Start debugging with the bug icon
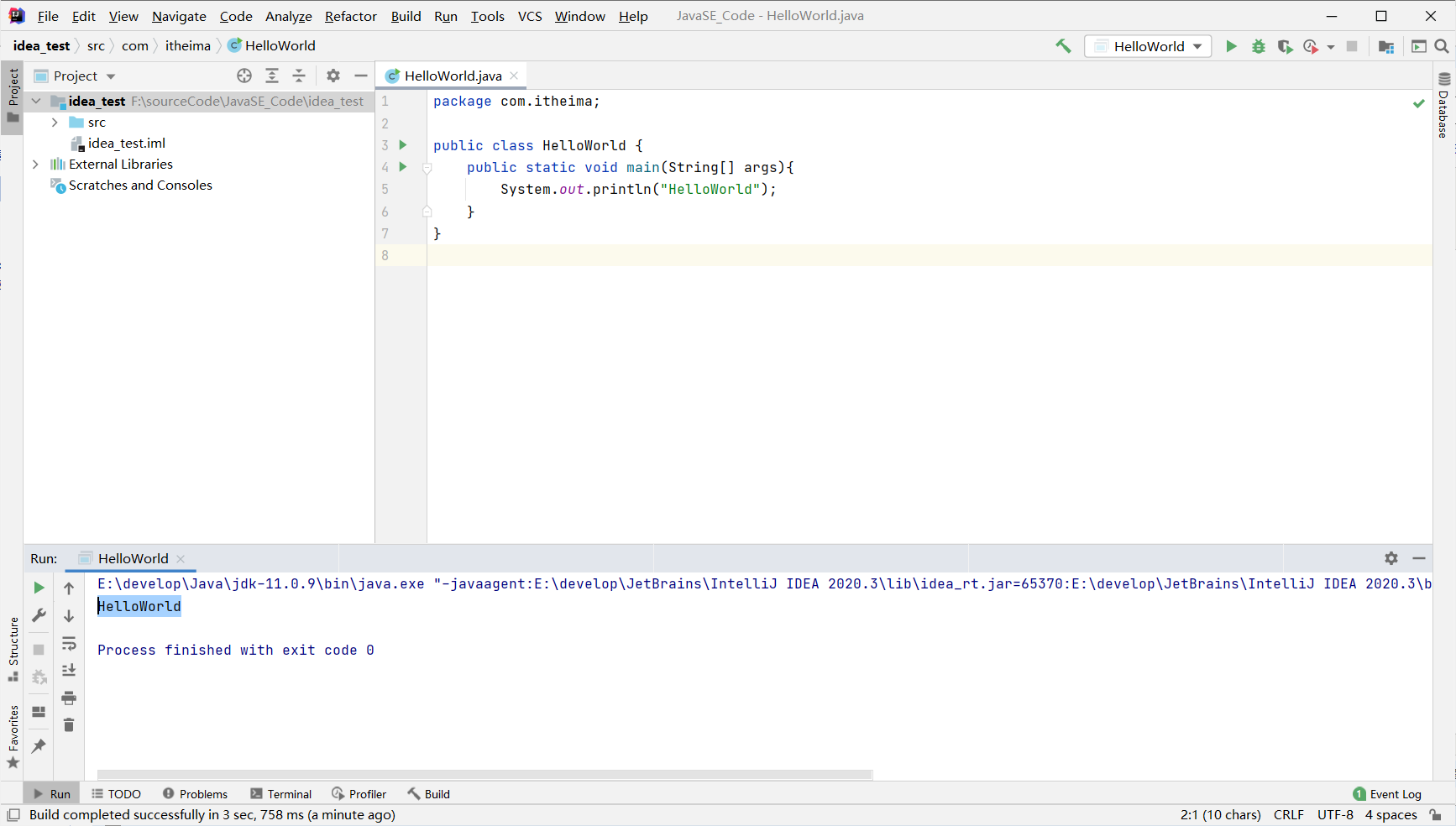Image resolution: width=1456 pixels, height=826 pixels. [1258, 46]
